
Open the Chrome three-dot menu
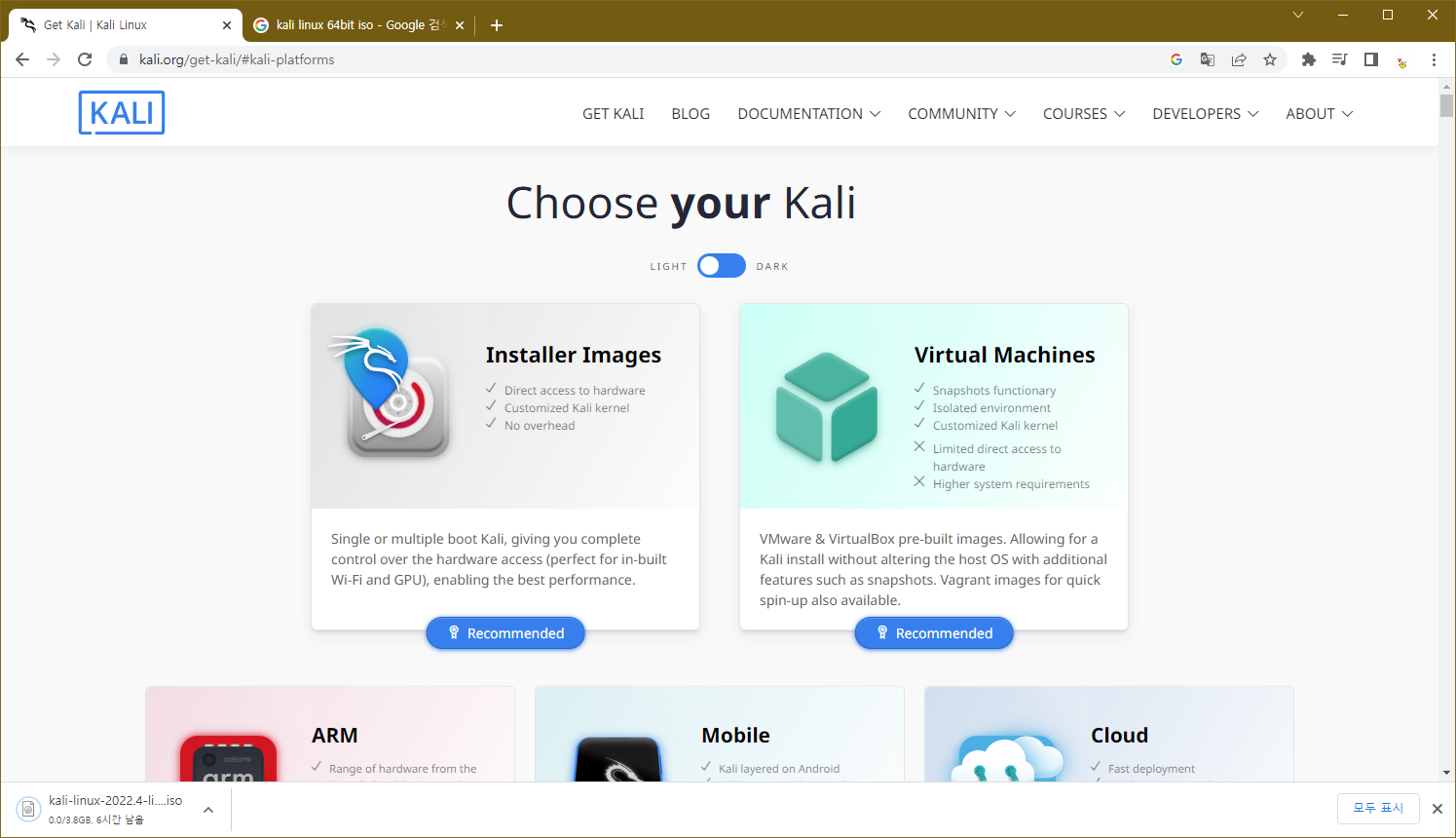coord(1434,59)
